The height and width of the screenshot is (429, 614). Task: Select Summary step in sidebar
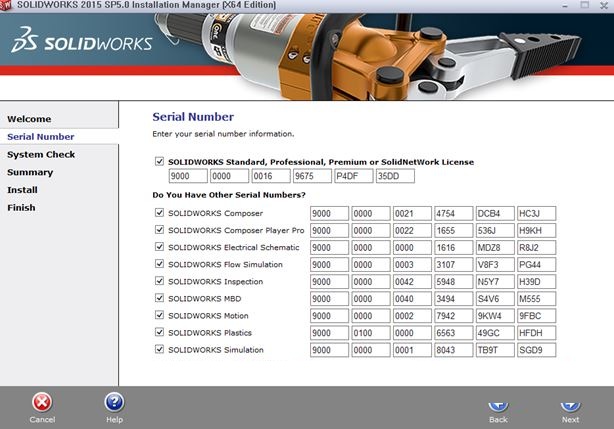(x=30, y=172)
